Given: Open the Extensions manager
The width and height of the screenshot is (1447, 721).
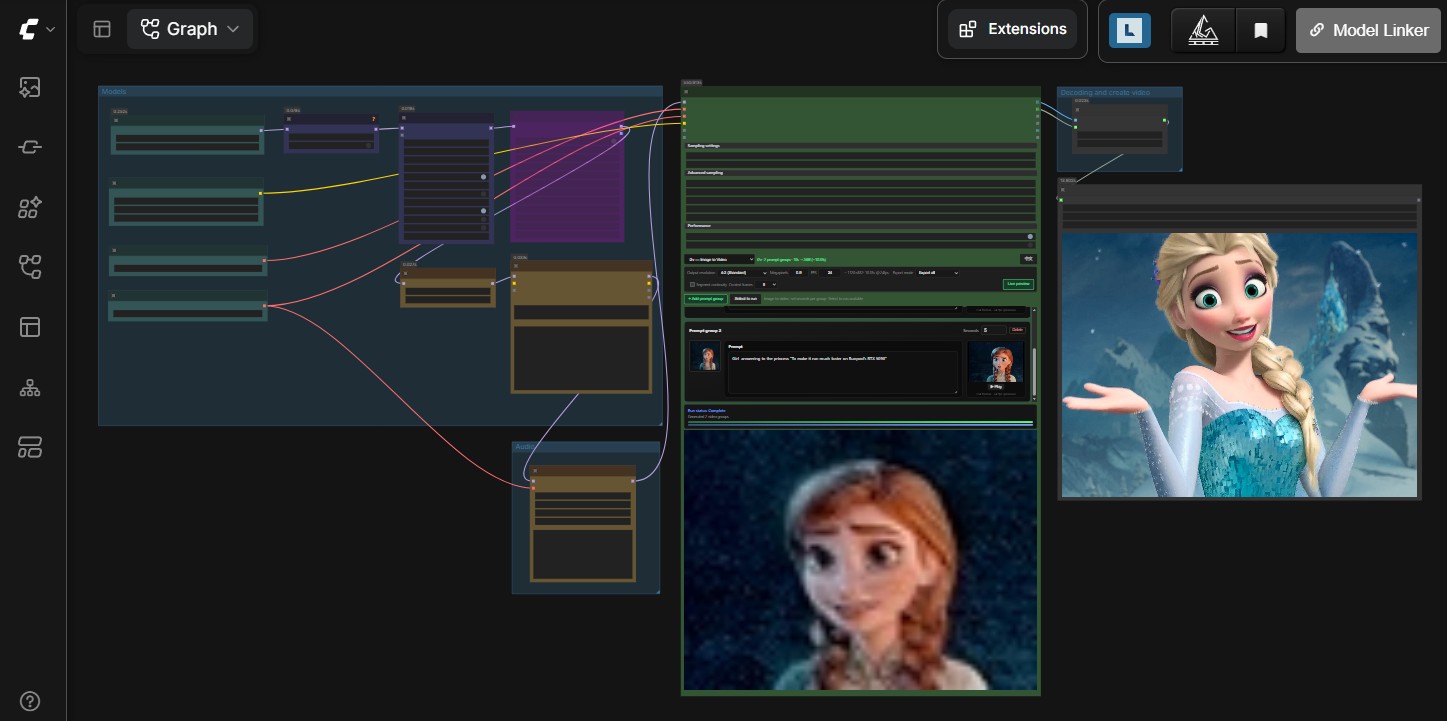Looking at the screenshot, I should 1012,29.
